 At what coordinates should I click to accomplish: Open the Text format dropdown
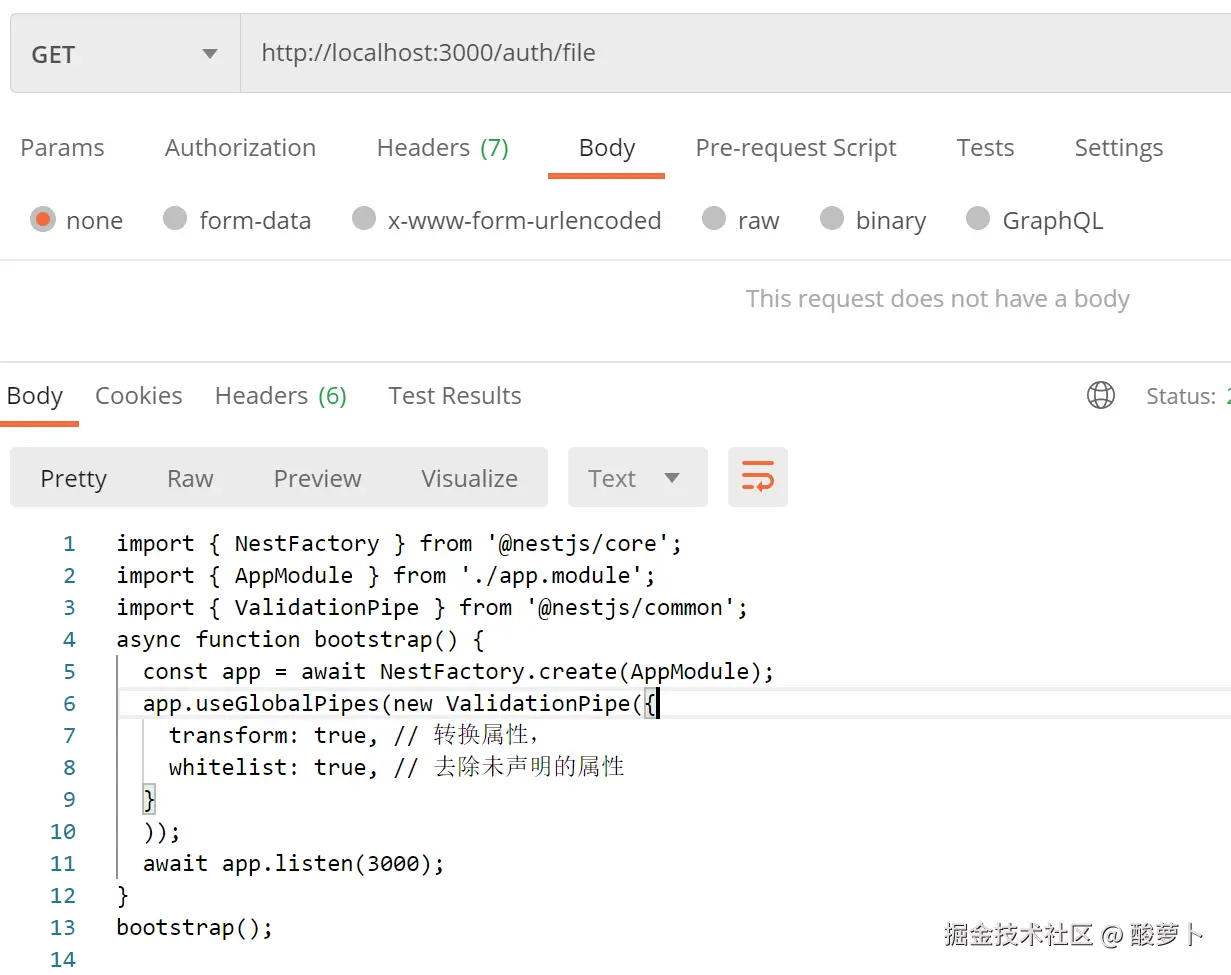coord(637,478)
